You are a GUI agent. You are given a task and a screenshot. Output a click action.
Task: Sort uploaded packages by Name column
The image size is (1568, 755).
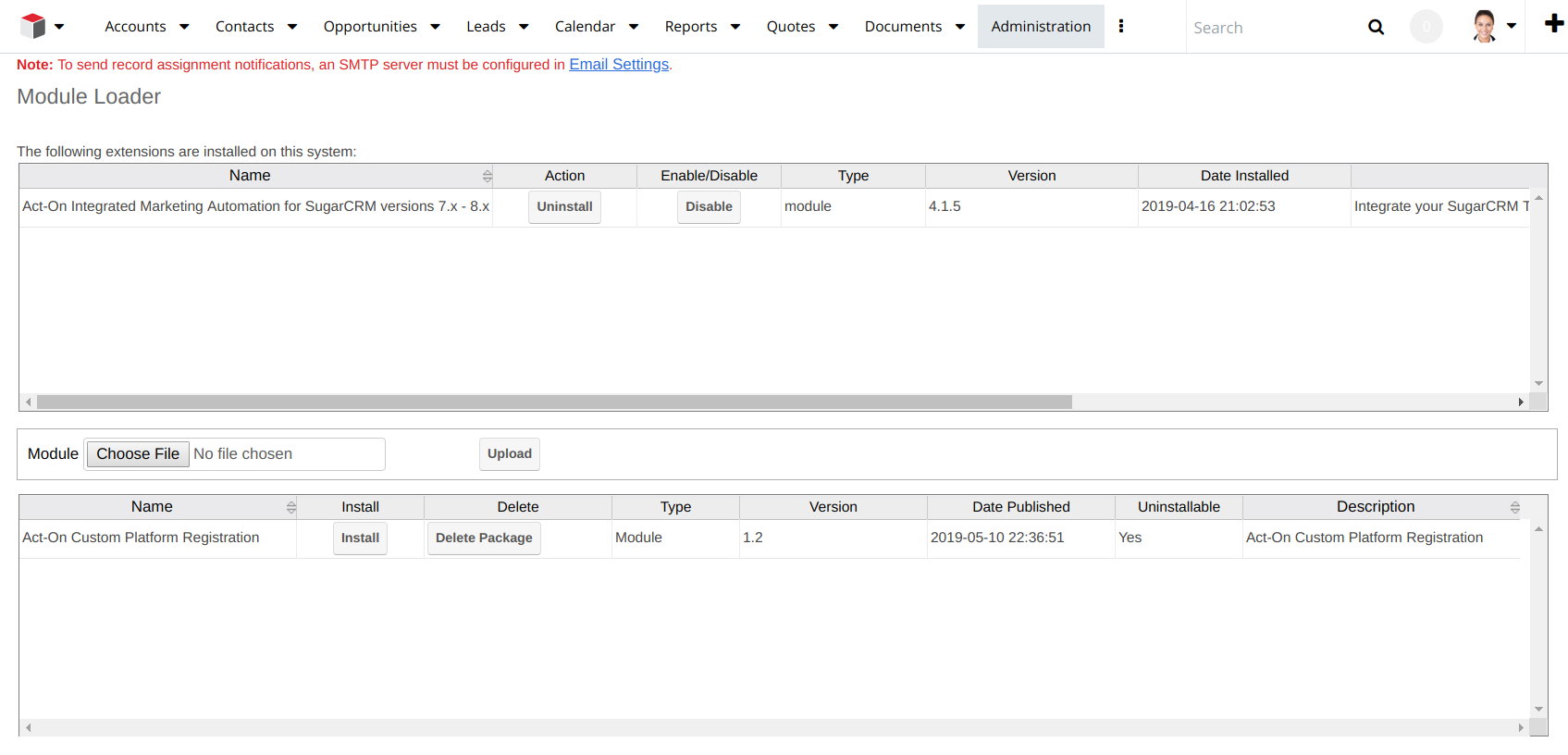[290, 507]
